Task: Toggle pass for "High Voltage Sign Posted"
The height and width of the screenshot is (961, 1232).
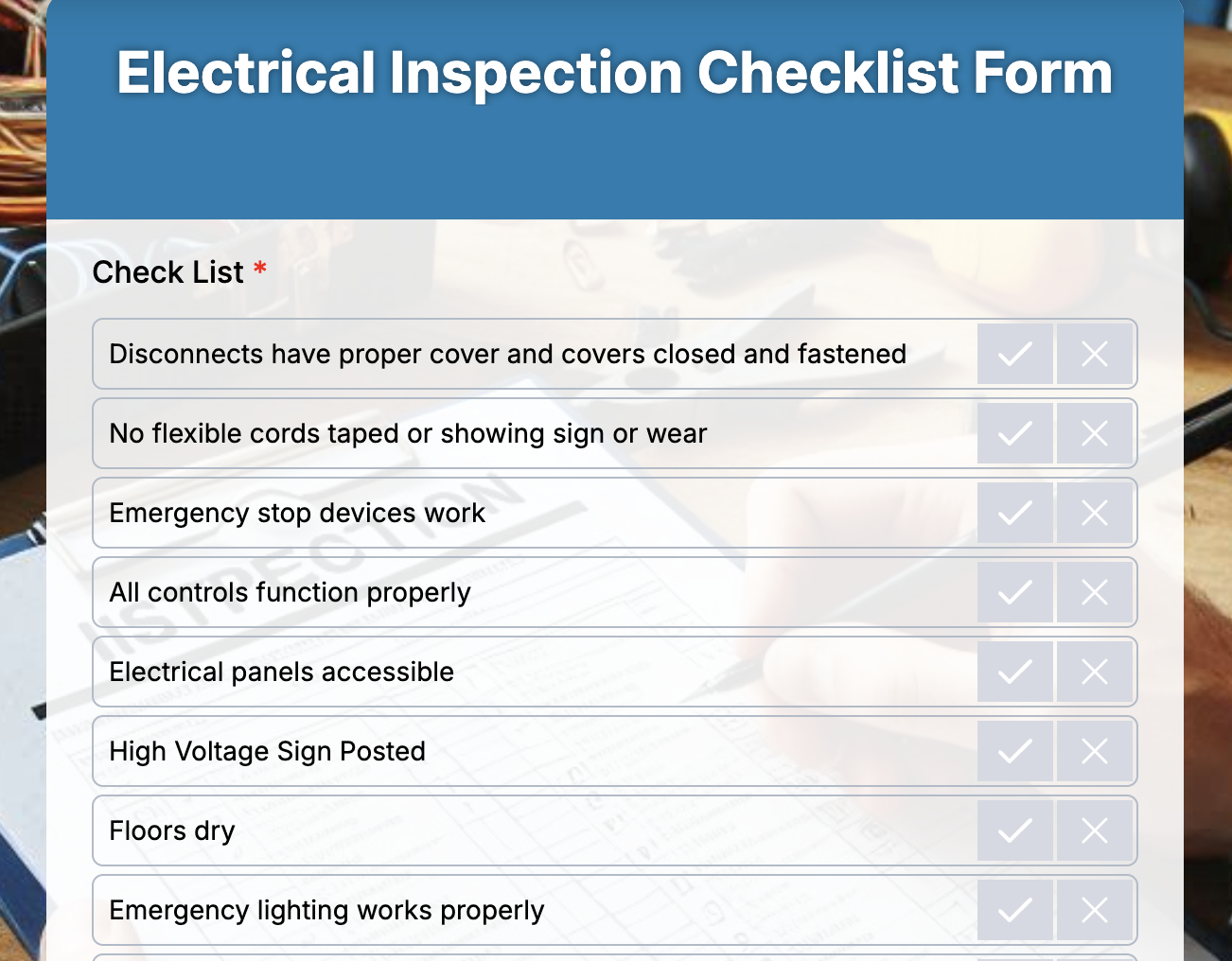Action: (1014, 751)
